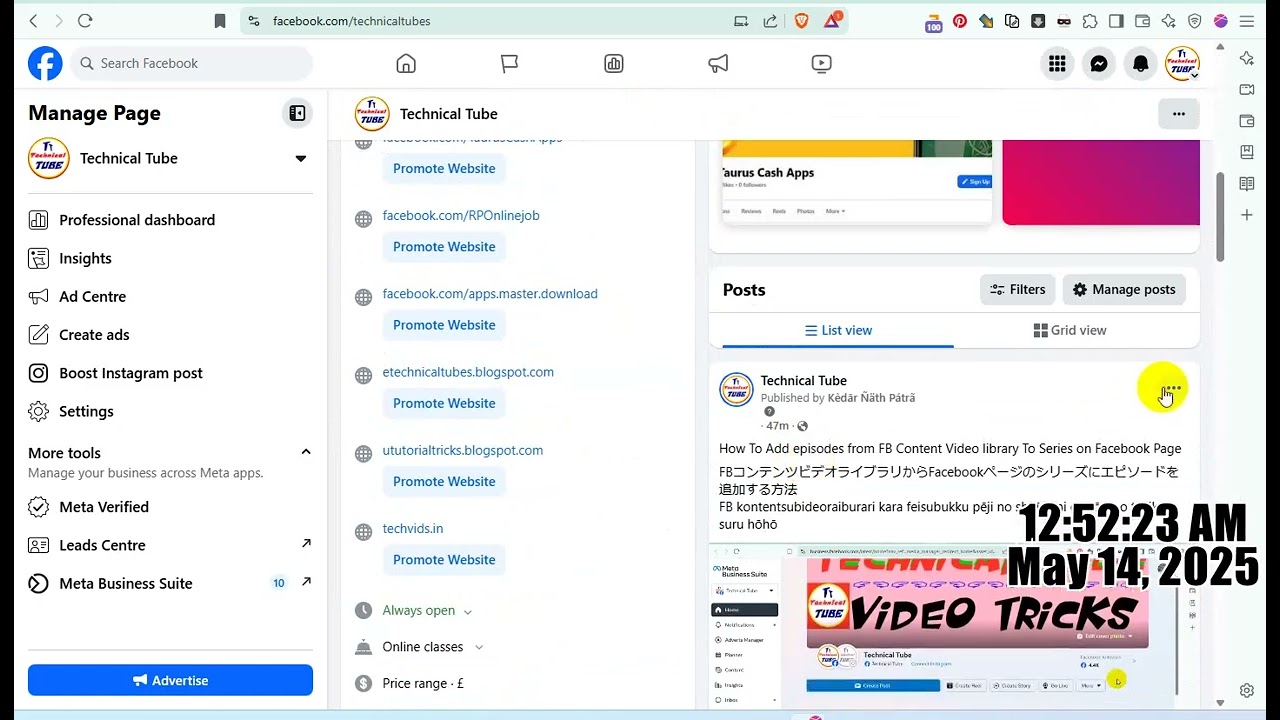Click the browser address bar URL

tap(352, 21)
